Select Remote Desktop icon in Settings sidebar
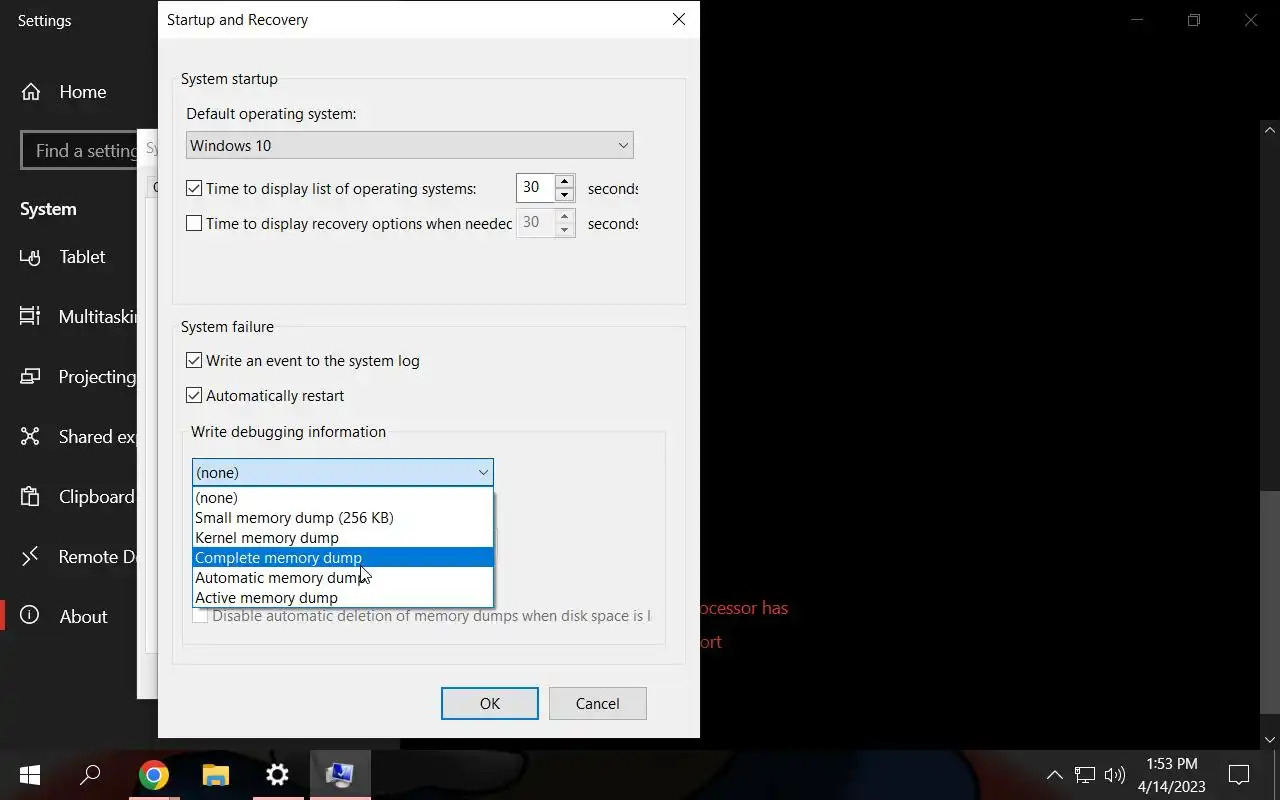Image resolution: width=1280 pixels, height=800 pixels. pyautogui.click(x=30, y=556)
